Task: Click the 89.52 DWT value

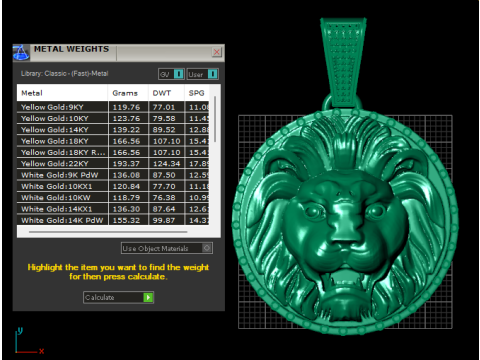Action: 164,130
